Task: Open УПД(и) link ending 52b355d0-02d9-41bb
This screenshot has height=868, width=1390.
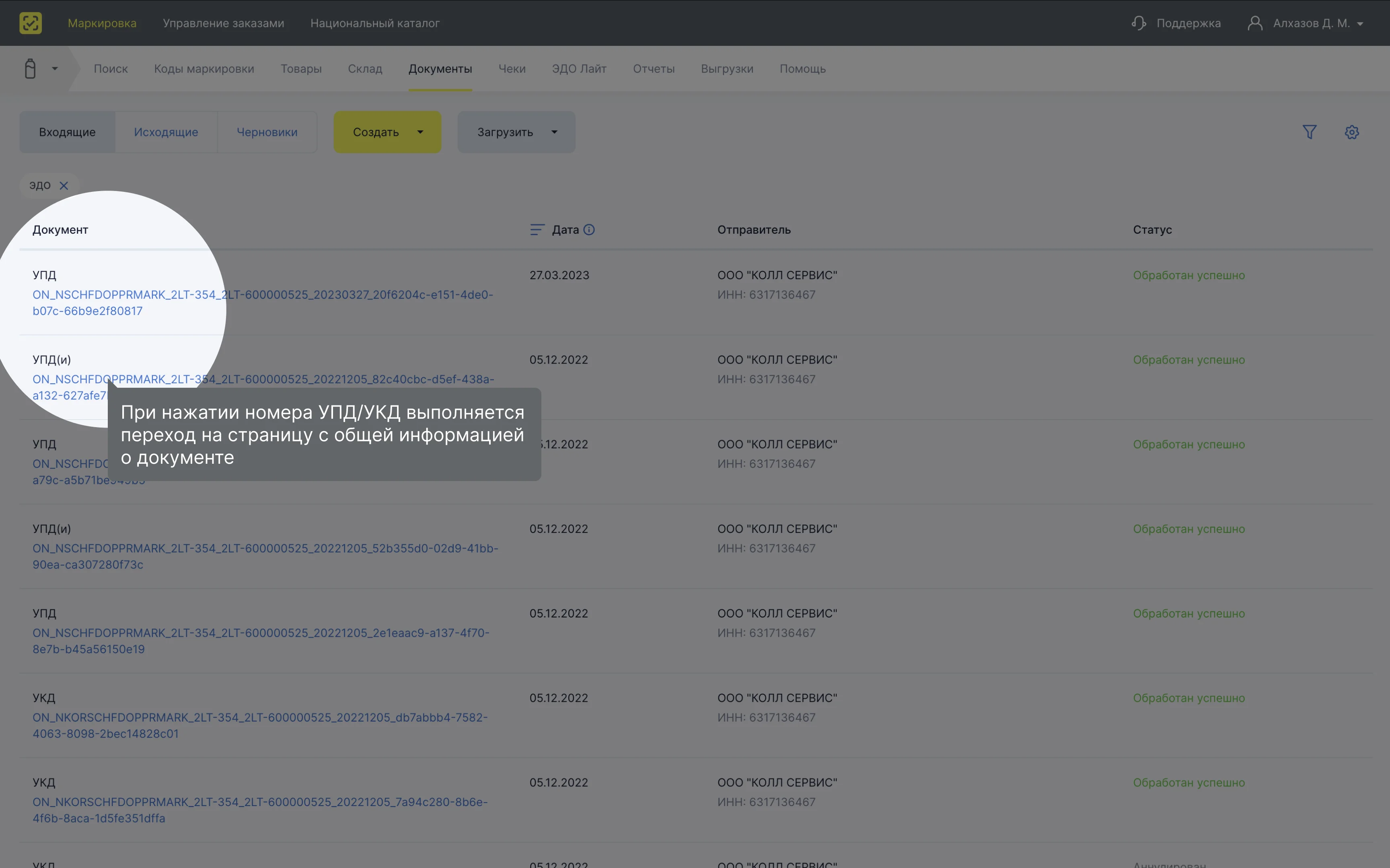Action: click(265, 556)
